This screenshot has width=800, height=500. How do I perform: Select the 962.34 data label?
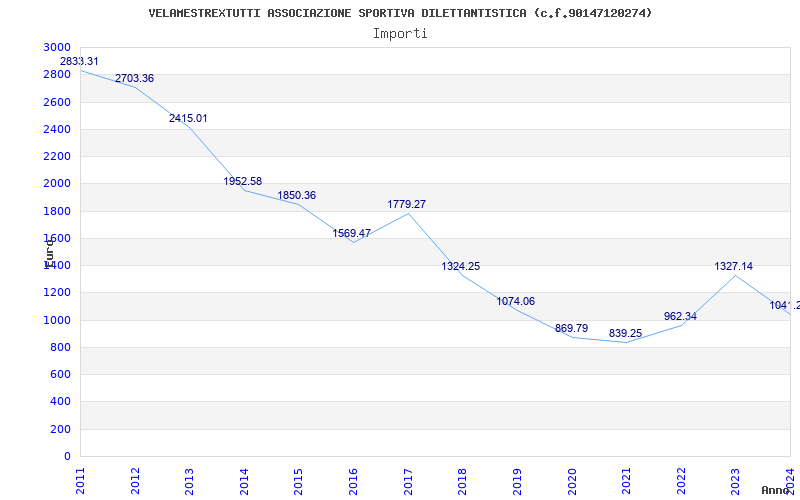coord(680,316)
